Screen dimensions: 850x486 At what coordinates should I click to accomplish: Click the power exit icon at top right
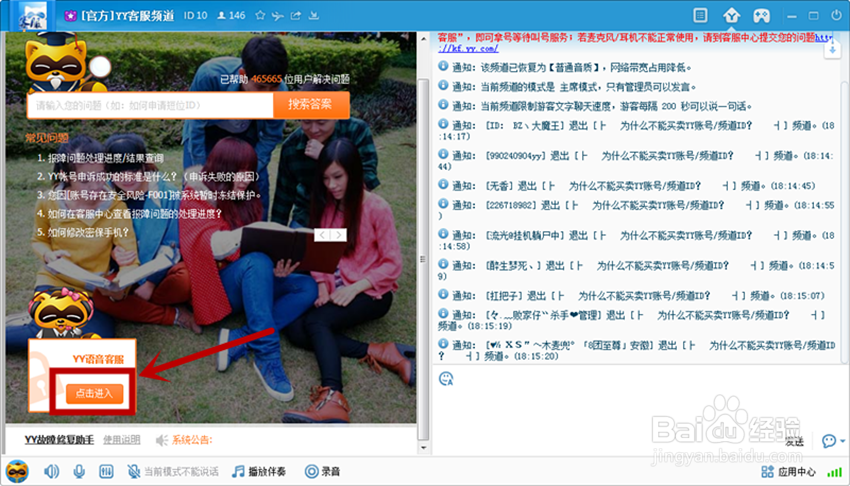point(837,15)
